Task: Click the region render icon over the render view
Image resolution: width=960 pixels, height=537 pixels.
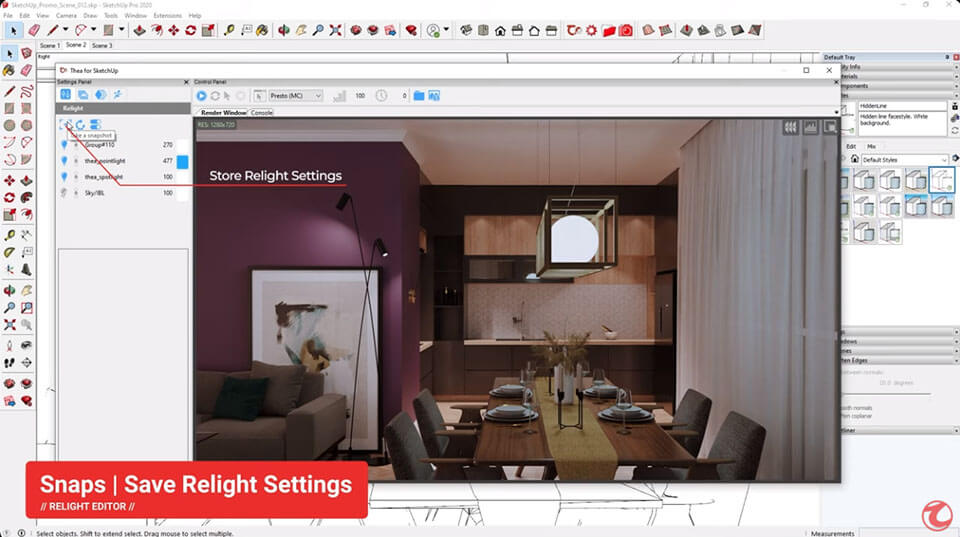Action: [x=830, y=127]
